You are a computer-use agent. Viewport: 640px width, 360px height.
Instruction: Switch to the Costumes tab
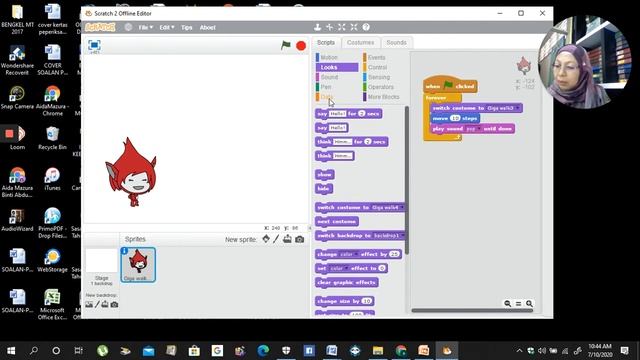coord(360,42)
